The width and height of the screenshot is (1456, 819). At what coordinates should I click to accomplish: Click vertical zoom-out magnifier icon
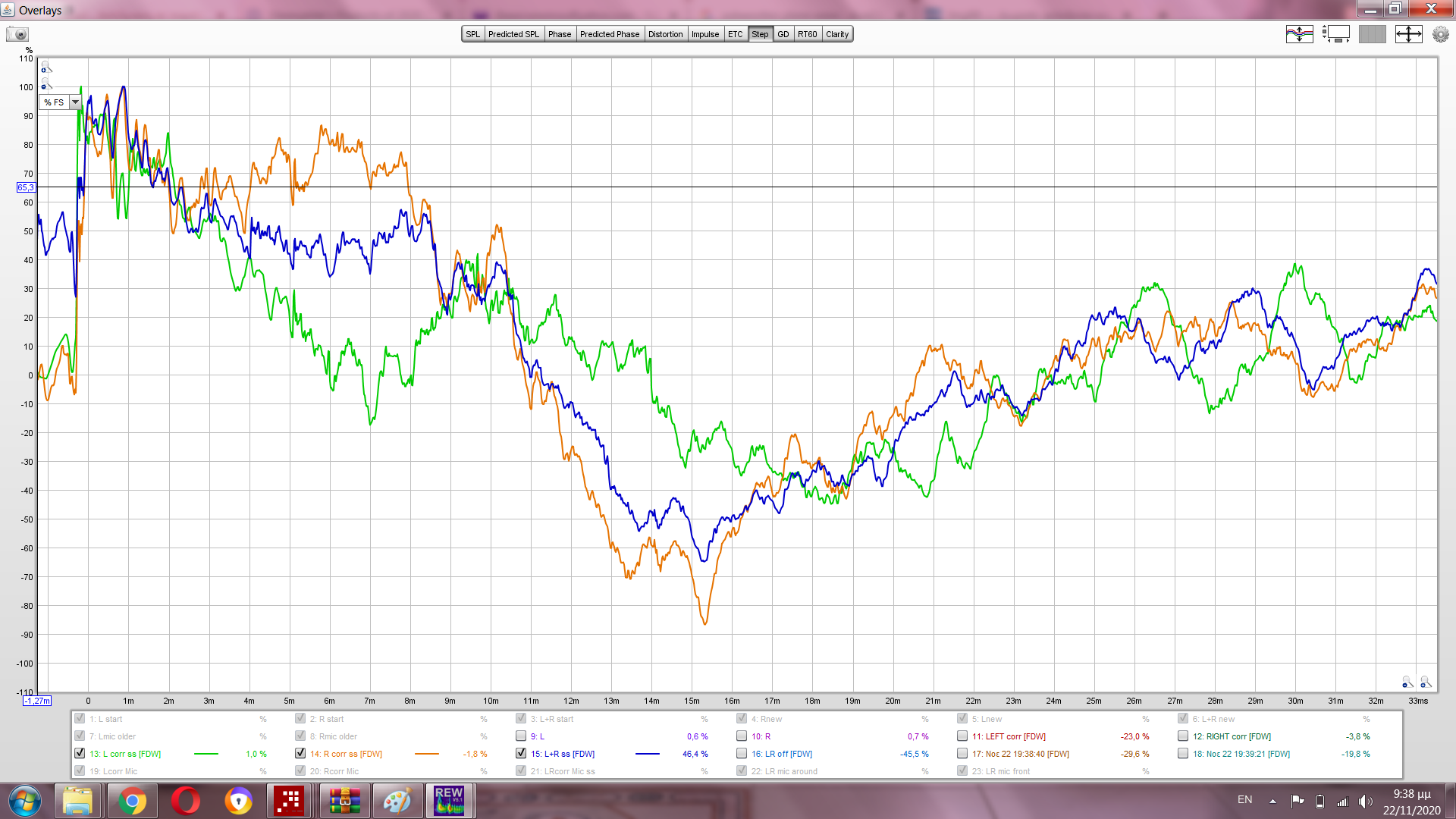pos(45,84)
